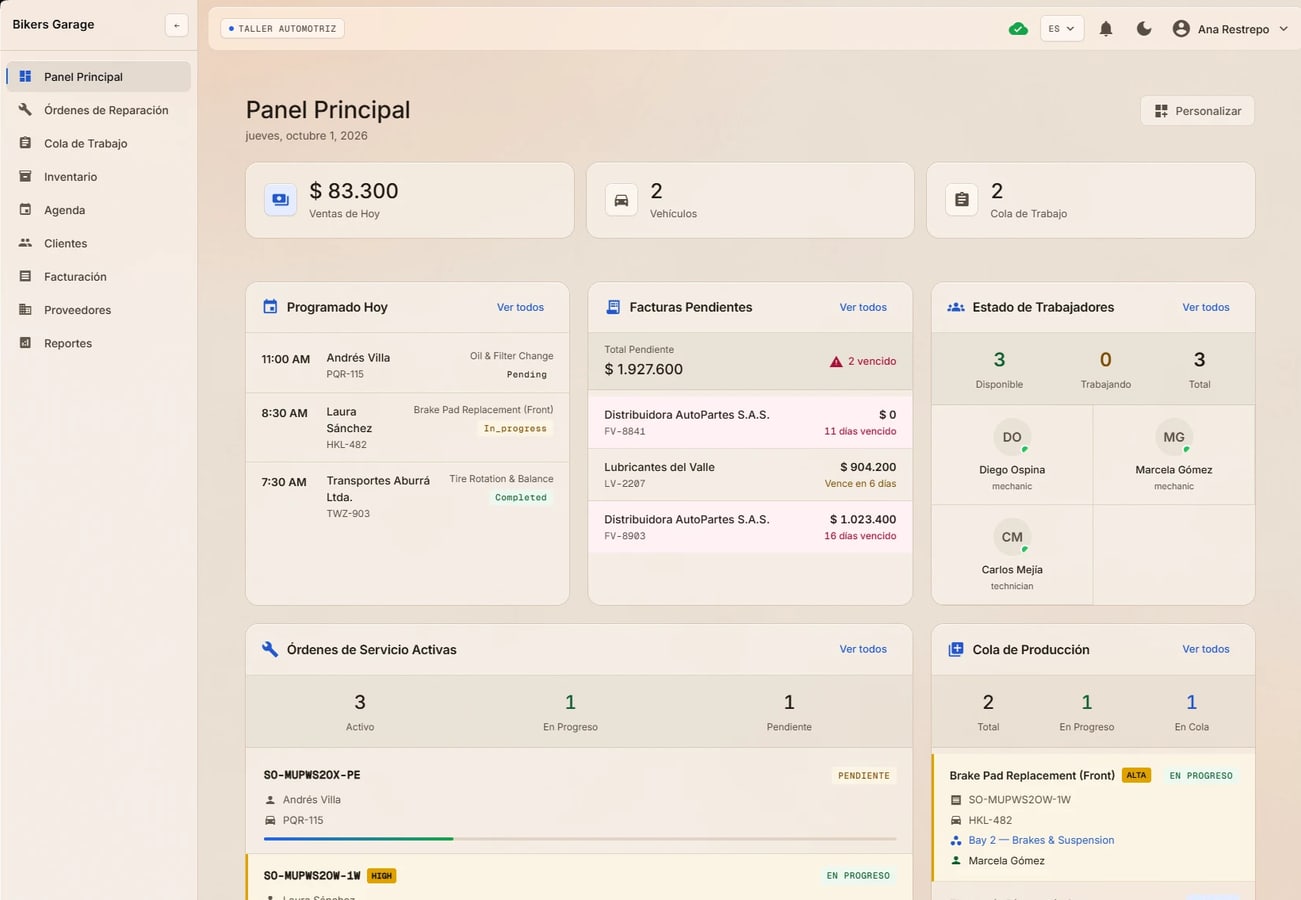This screenshot has width=1301, height=900.
Task: Click the green cloud sync icon
Action: pos(1018,29)
